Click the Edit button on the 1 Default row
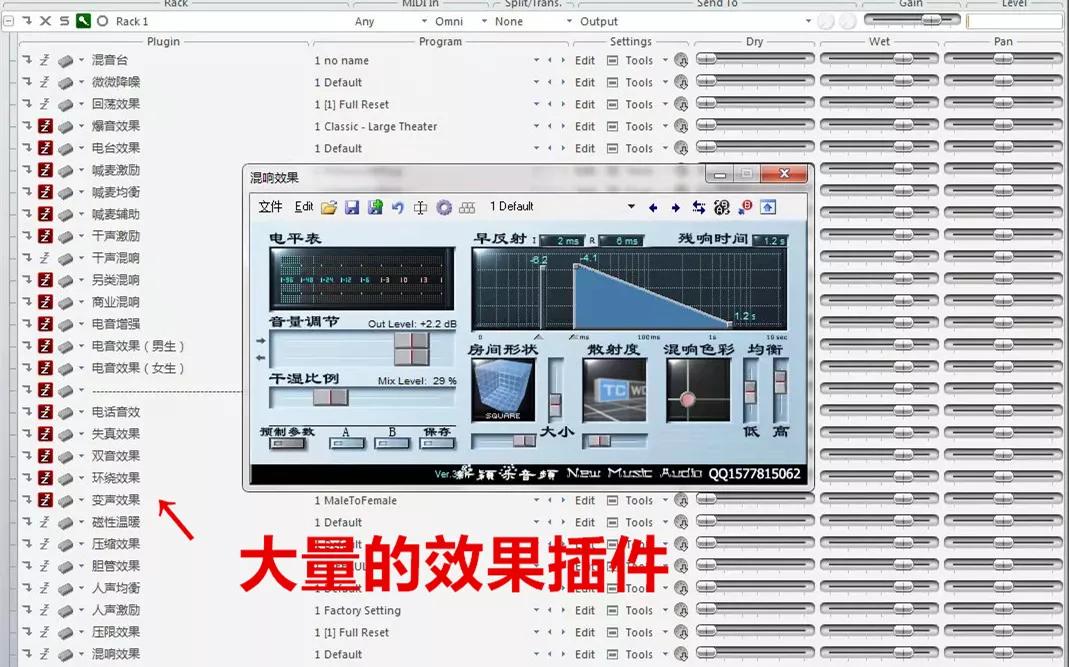 point(584,82)
